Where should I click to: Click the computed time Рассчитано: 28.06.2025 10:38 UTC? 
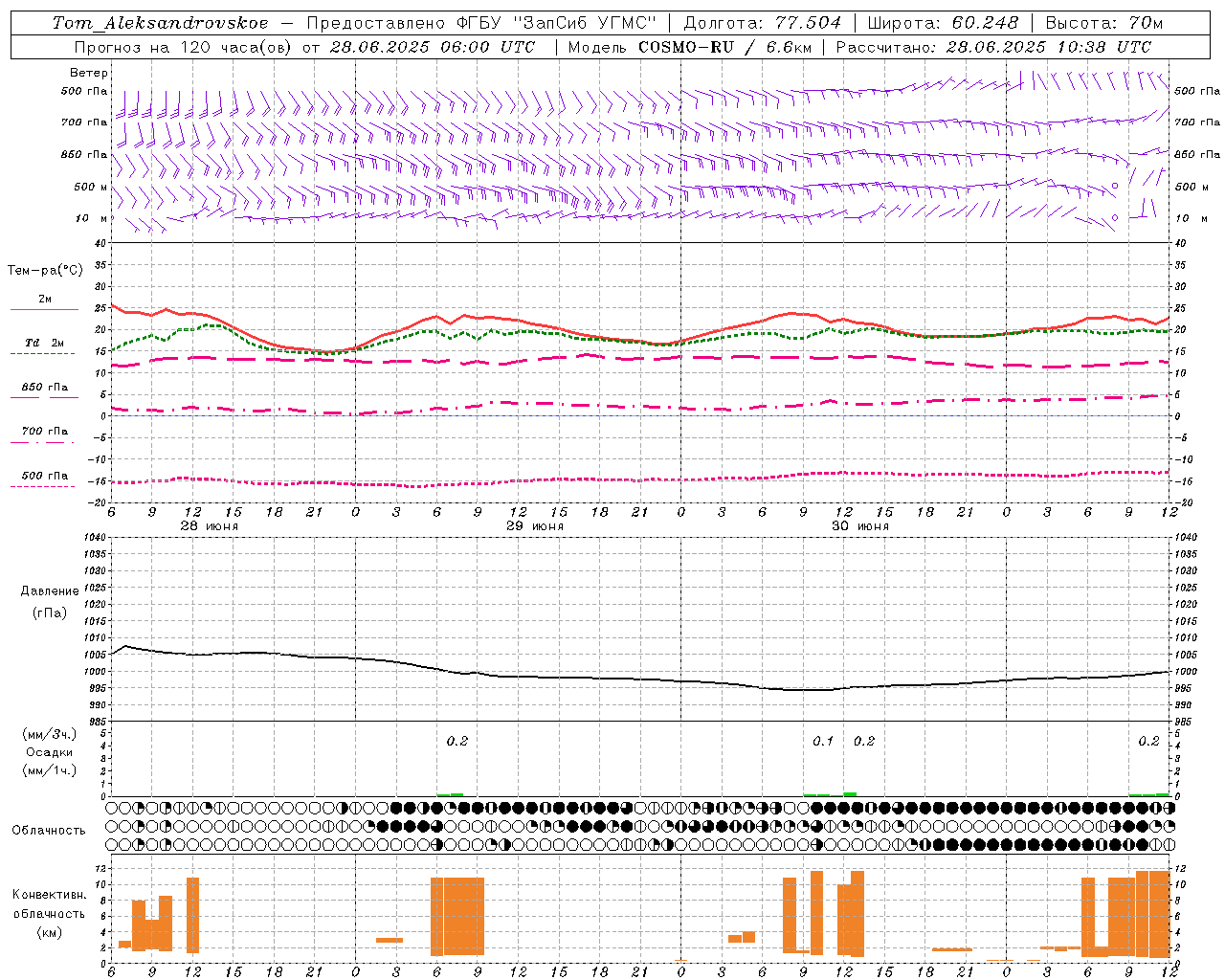click(x=993, y=47)
